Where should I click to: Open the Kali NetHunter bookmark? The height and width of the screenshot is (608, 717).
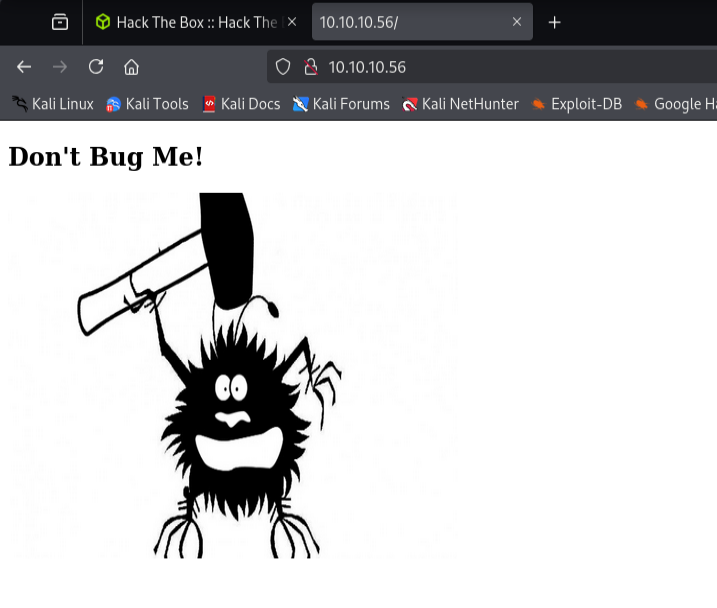(460, 104)
